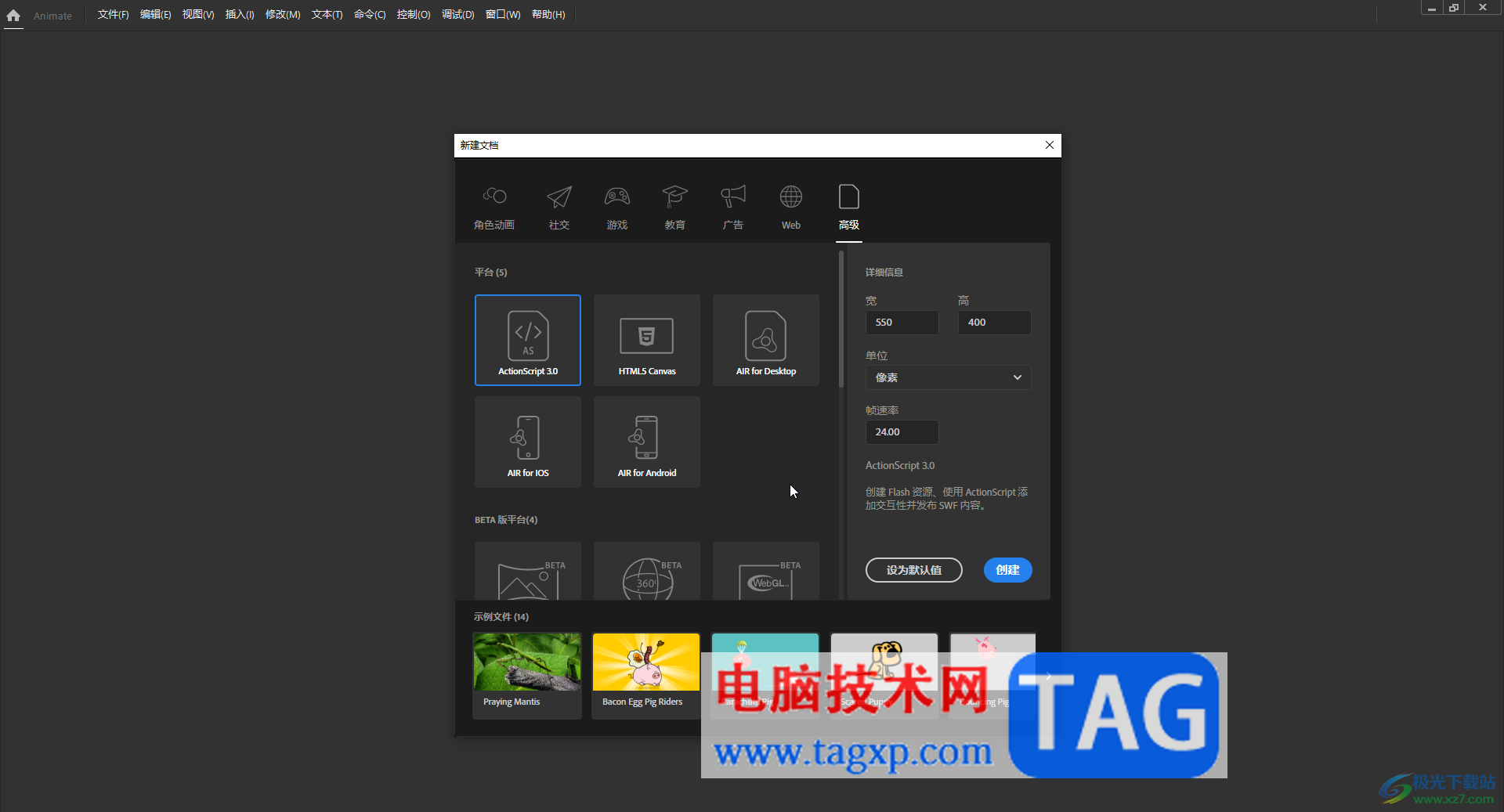Screen dimensions: 1504x812
Task: Click the 示例文件 (14) heading
Action: pyautogui.click(x=501, y=617)
